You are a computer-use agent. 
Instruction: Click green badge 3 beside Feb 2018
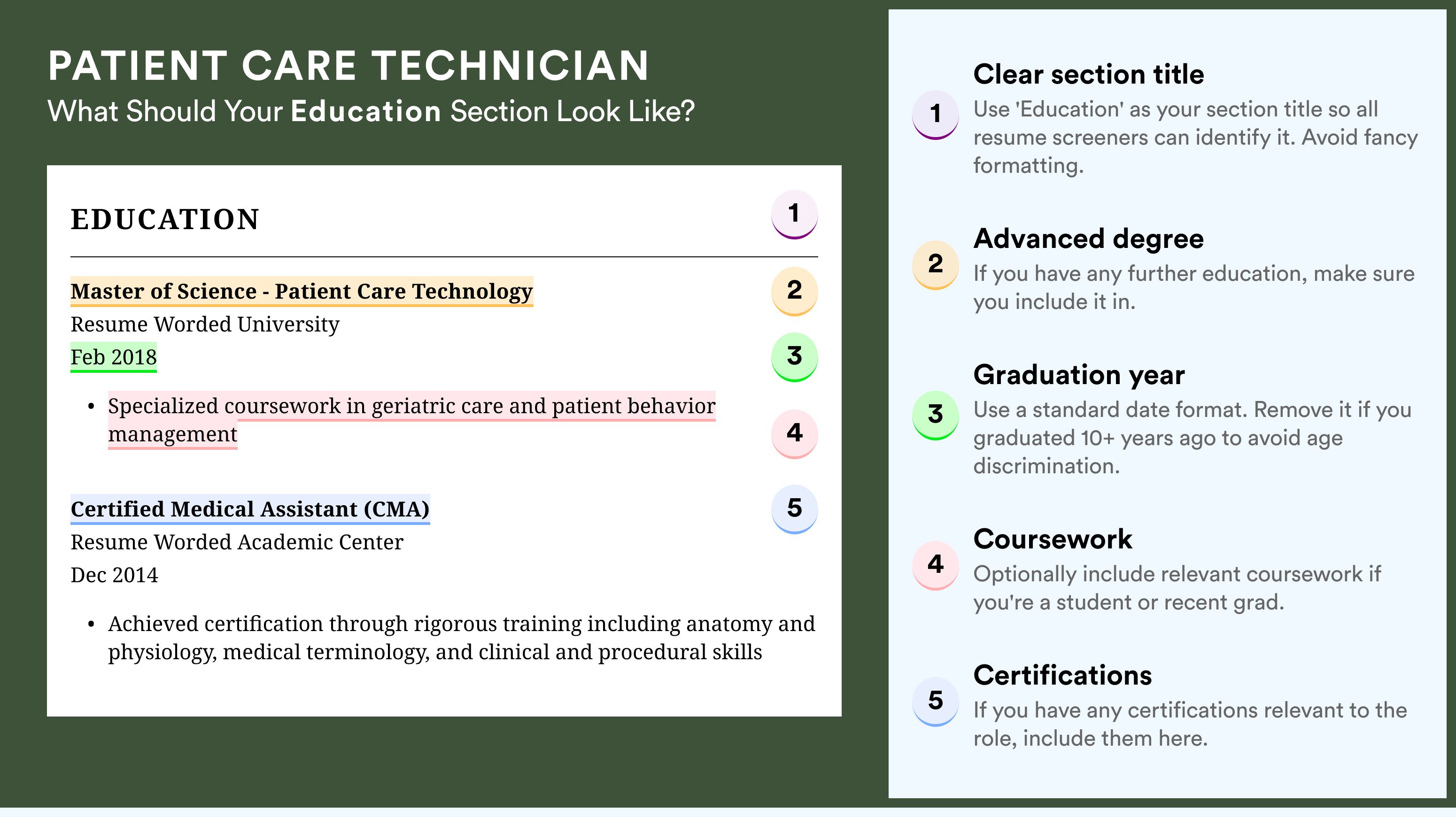(x=794, y=356)
